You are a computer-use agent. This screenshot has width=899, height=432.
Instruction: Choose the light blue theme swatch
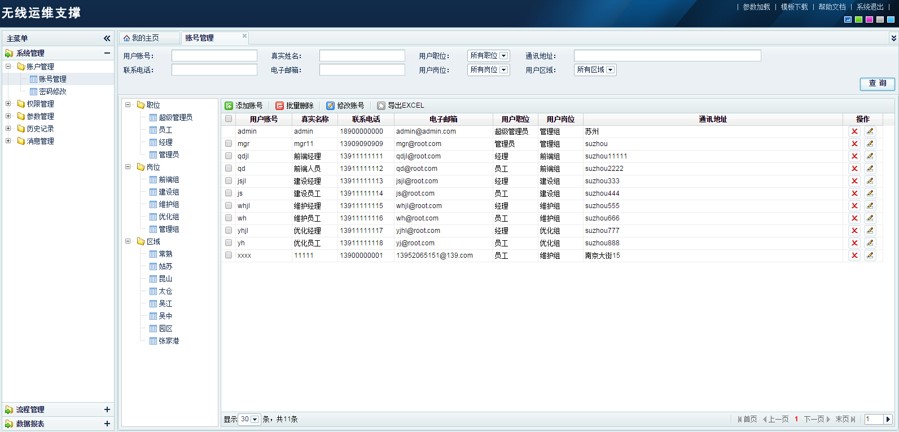point(890,20)
